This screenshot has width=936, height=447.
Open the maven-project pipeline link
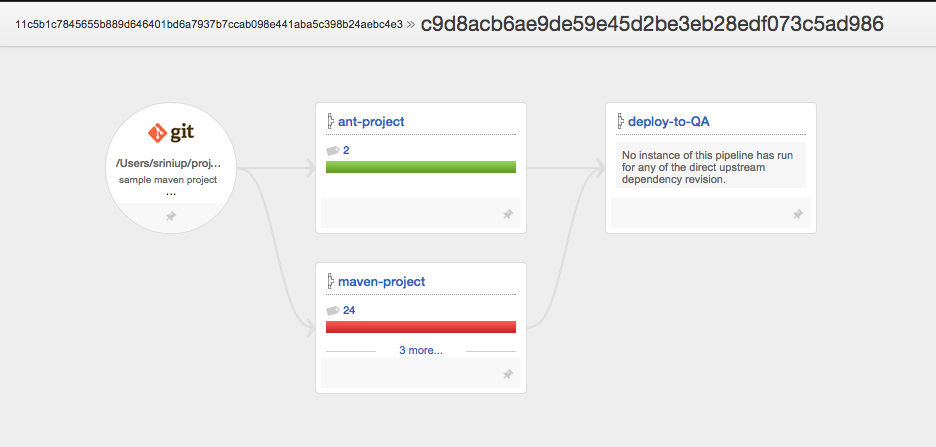382,282
